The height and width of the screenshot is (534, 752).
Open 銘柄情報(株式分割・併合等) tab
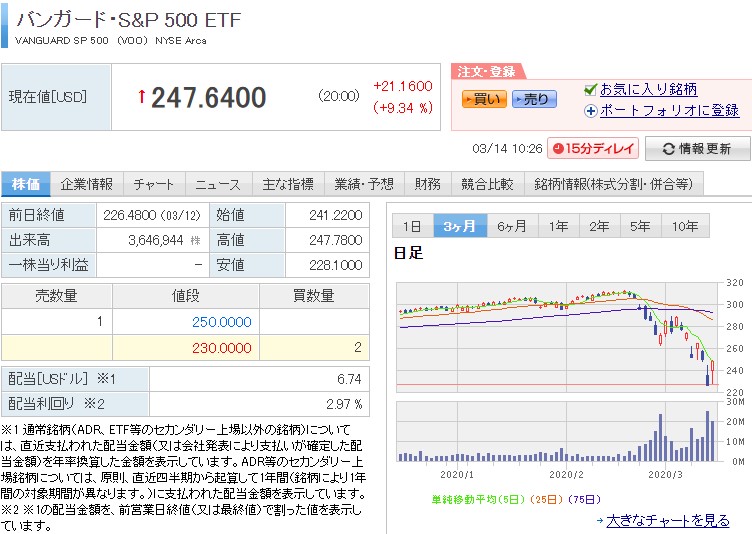[x=613, y=184]
